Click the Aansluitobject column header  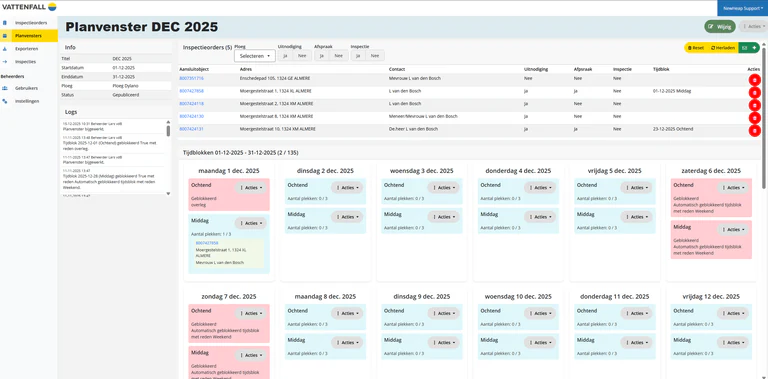[194, 70]
